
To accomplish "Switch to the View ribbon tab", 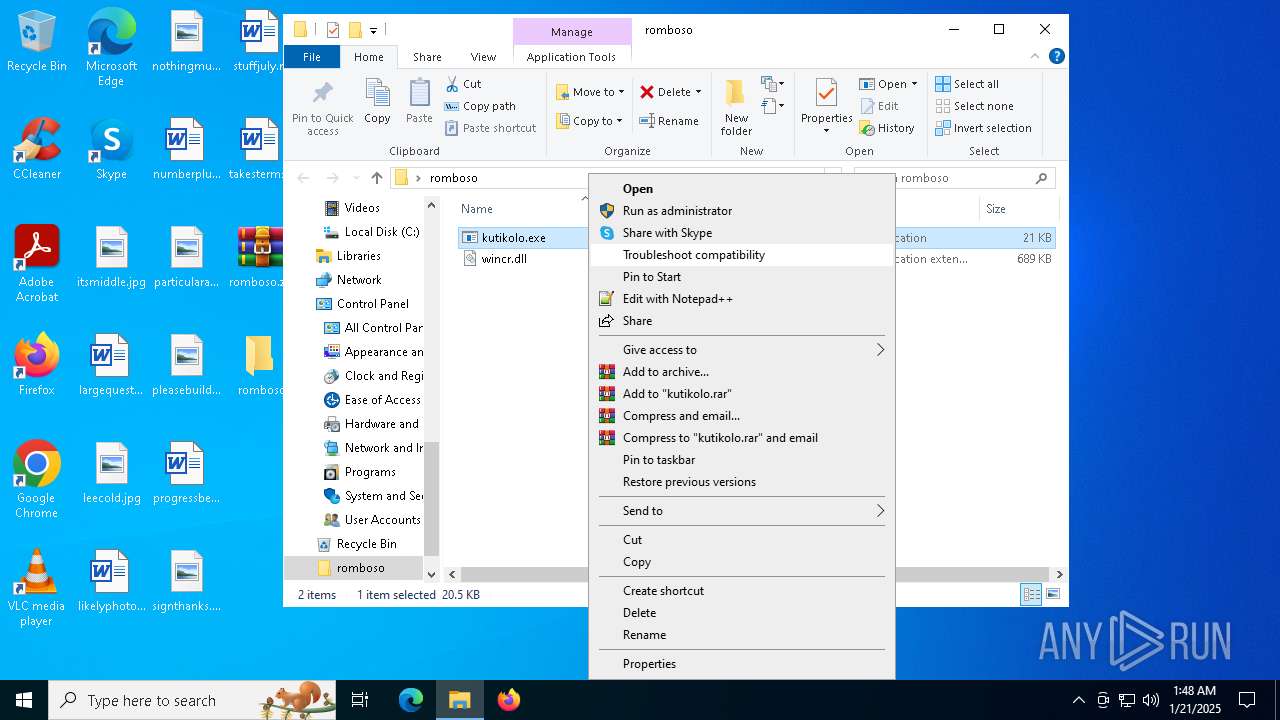I will [x=483, y=57].
